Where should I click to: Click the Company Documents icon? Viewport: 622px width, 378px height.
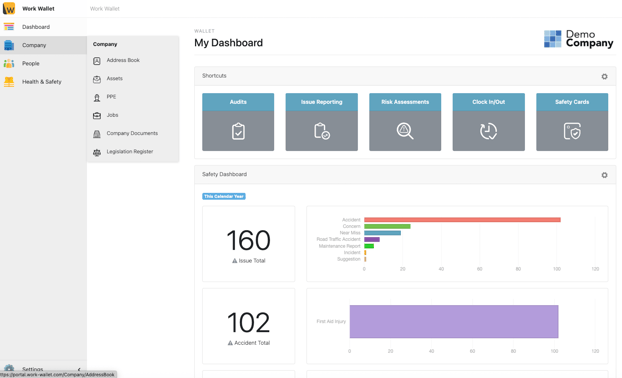tap(97, 134)
